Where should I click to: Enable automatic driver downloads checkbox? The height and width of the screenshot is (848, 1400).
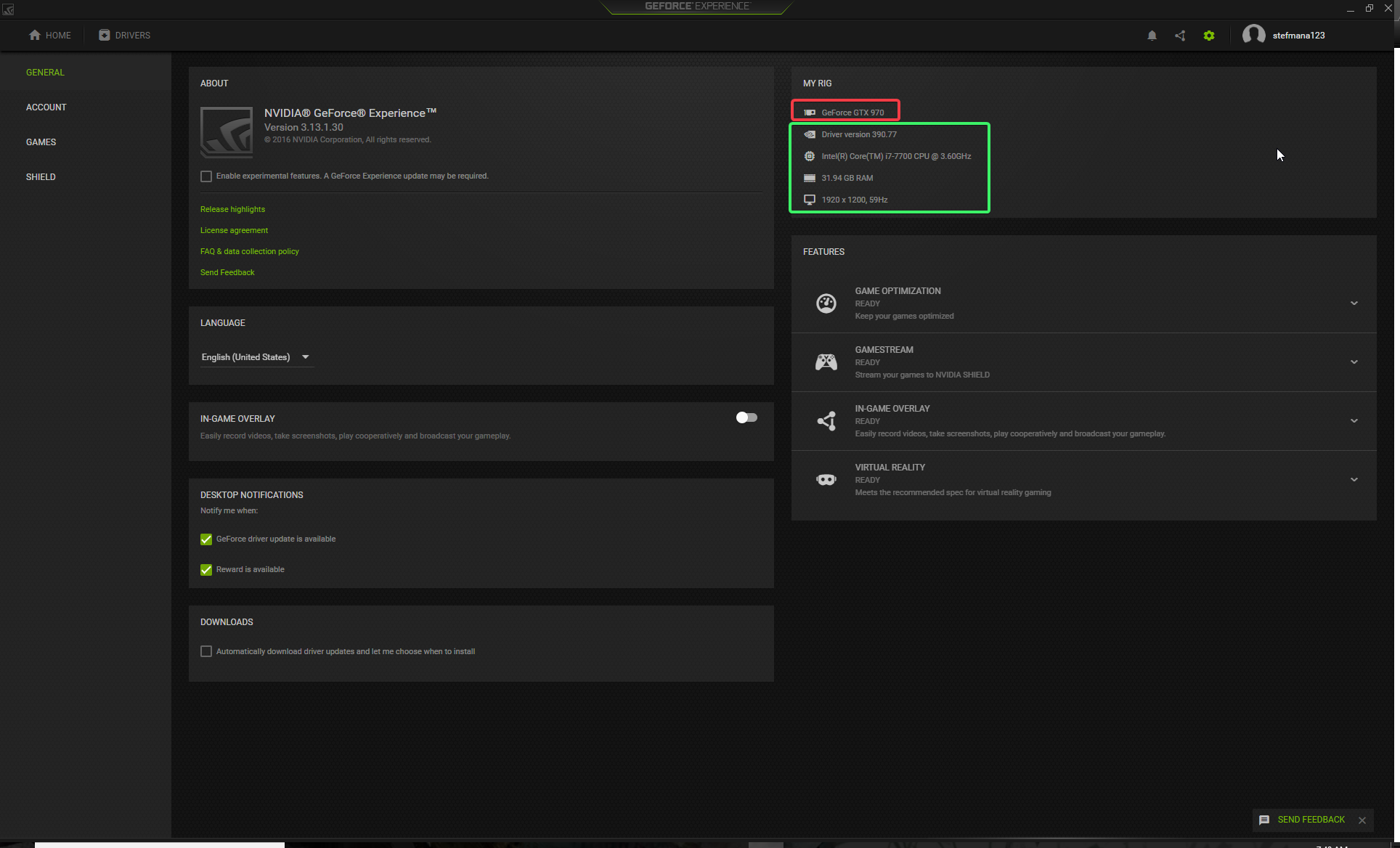click(206, 652)
